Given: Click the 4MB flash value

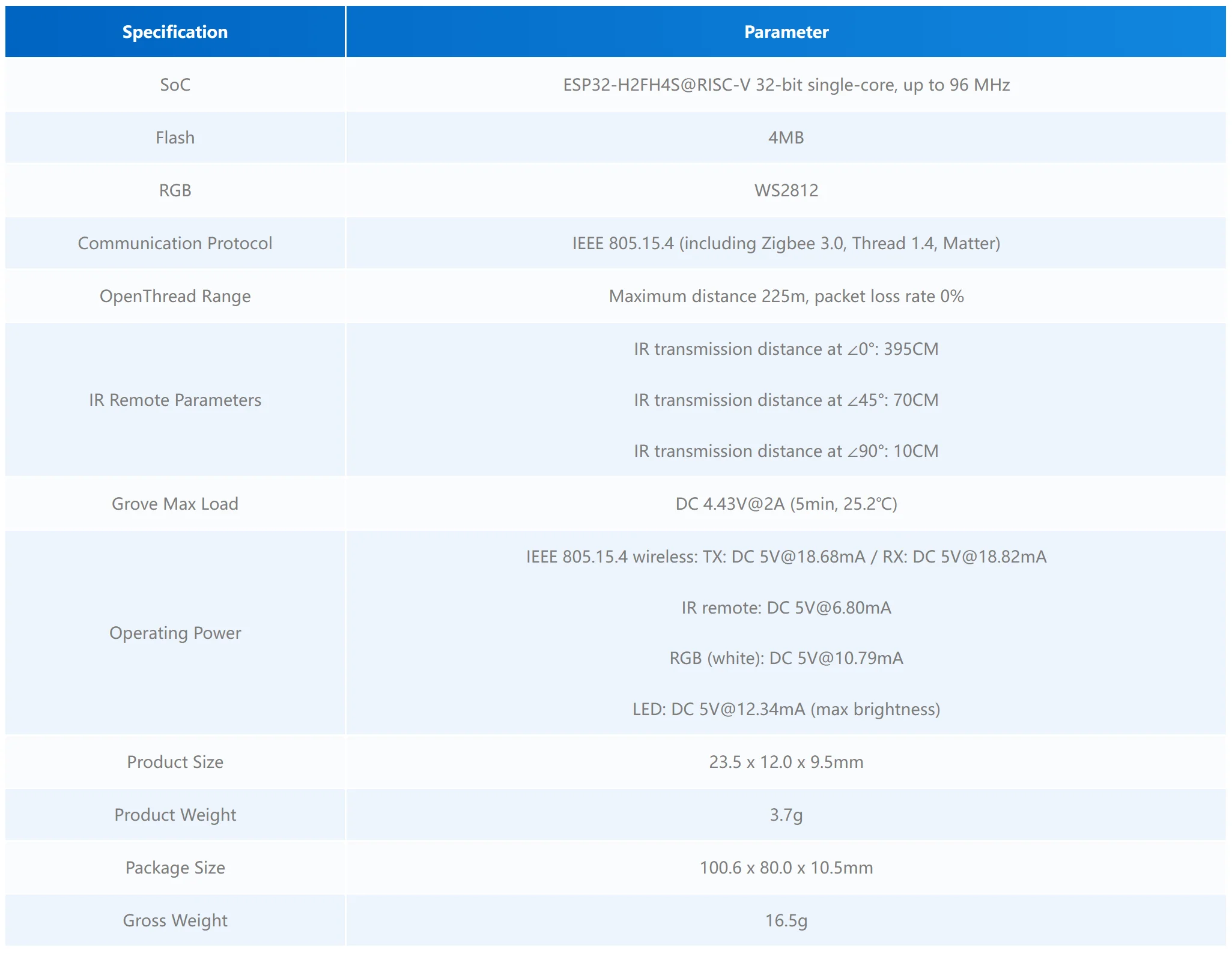Looking at the screenshot, I should point(786,137).
